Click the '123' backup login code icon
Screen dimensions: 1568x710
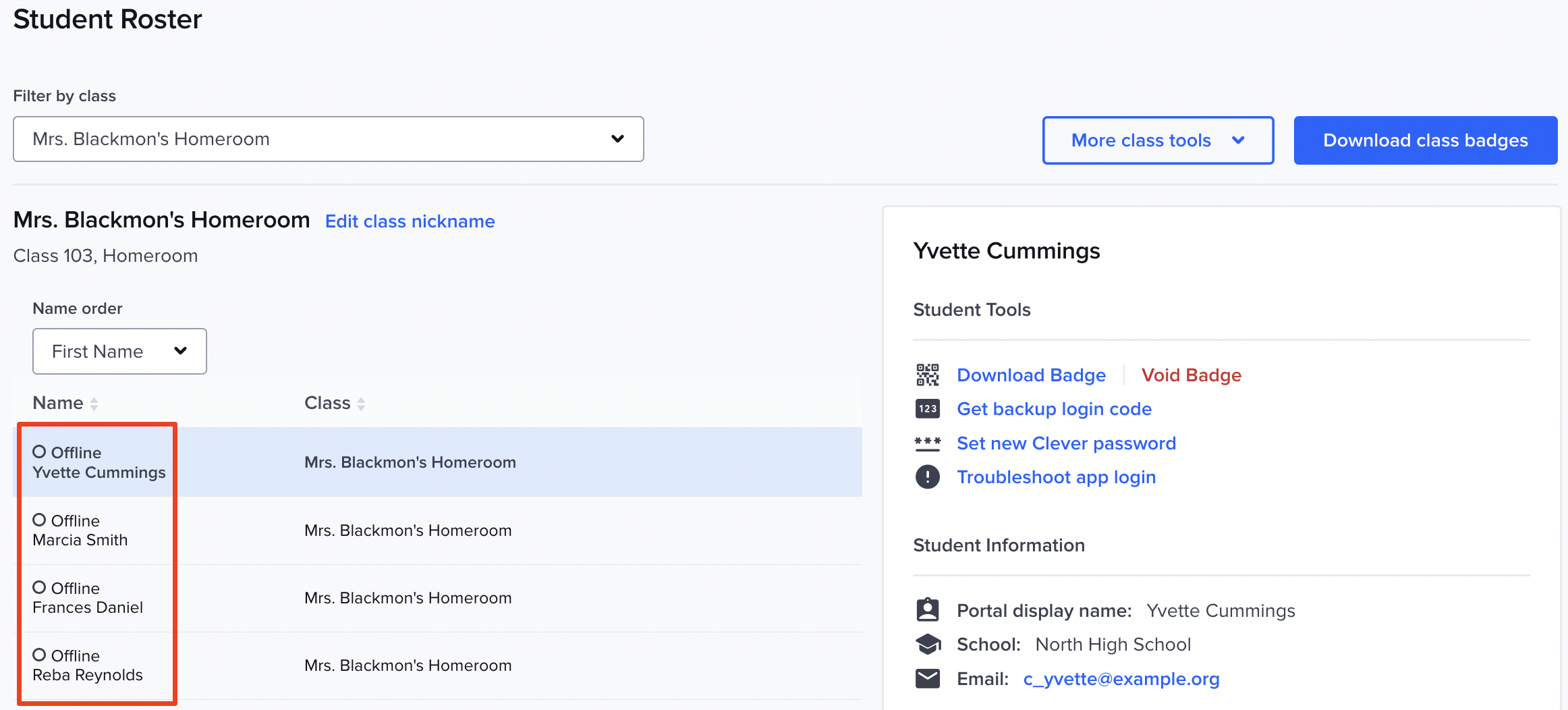point(928,409)
